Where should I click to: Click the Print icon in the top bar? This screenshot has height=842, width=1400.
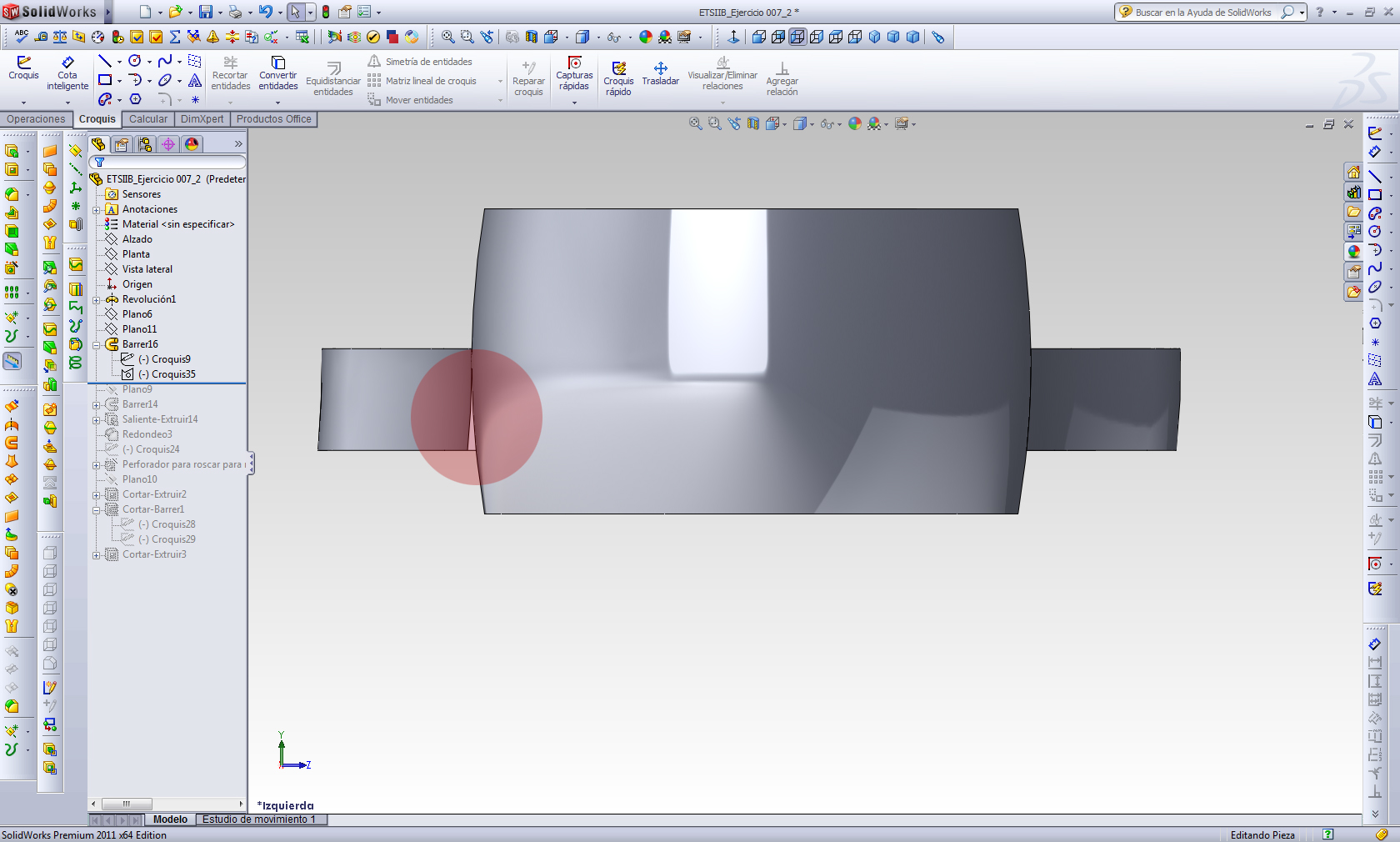pyautogui.click(x=235, y=12)
